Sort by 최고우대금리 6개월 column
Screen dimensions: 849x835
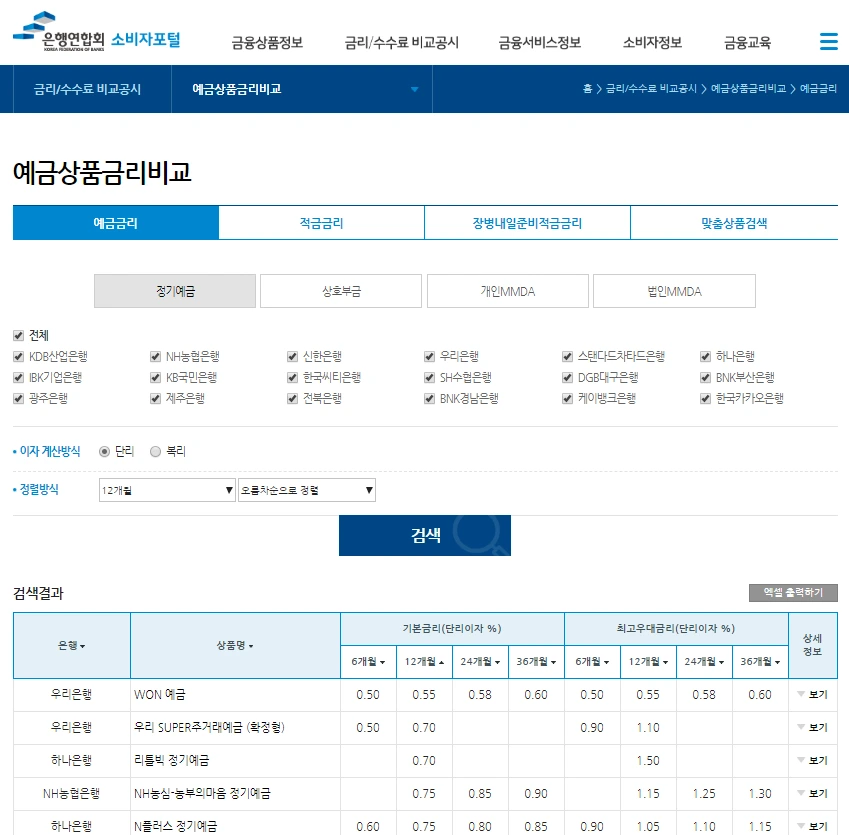coord(592,662)
